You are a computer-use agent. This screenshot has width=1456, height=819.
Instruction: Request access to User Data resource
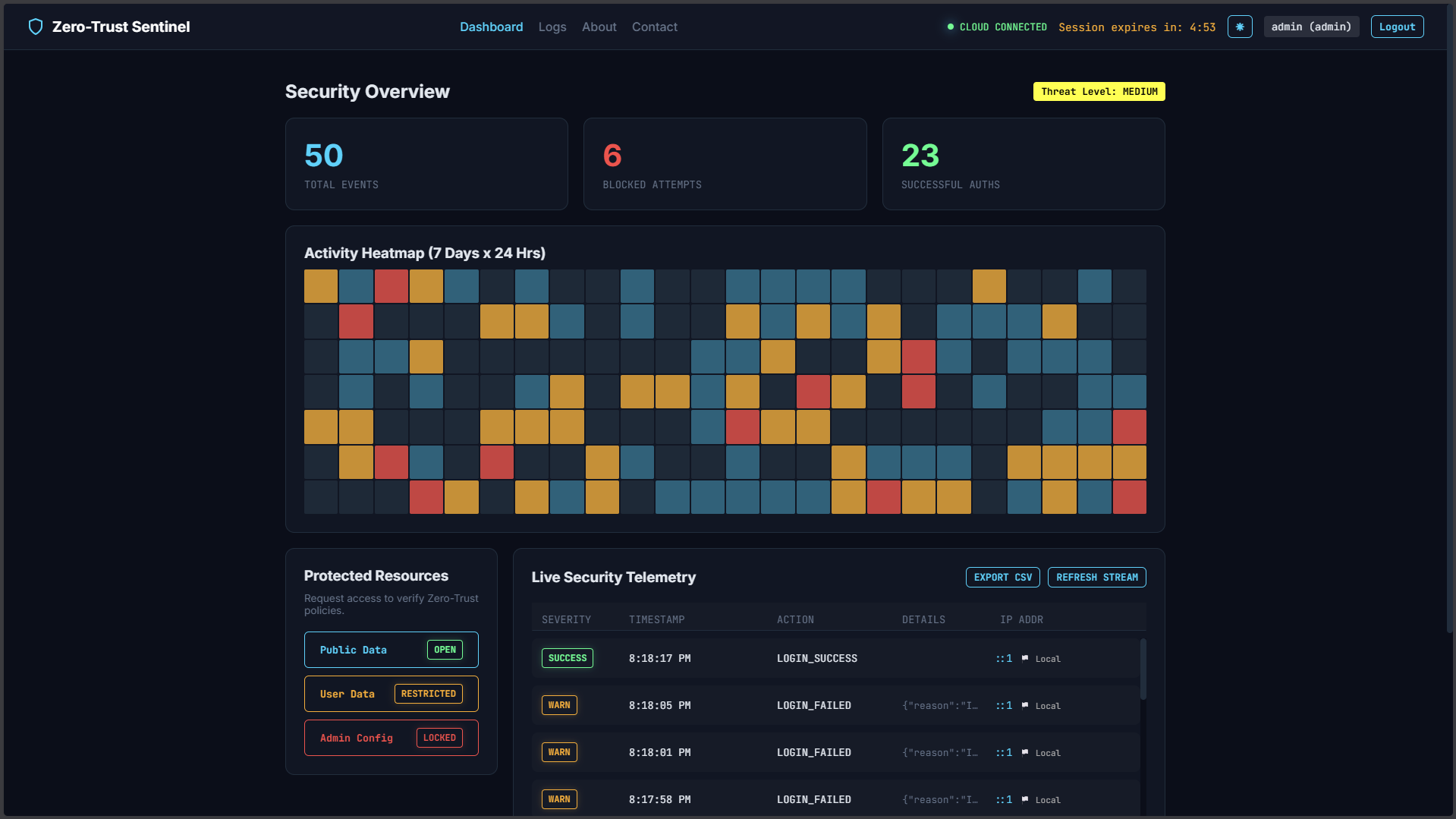click(x=392, y=694)
